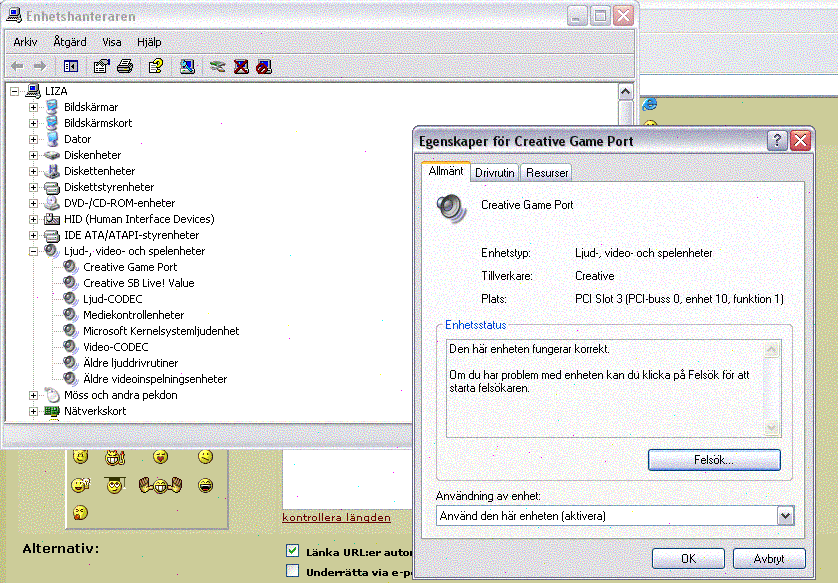Click the Back arrow in Device Manager toolbar
The width and height of the screenshot is (838, 583).
click(x=17, y=66)
